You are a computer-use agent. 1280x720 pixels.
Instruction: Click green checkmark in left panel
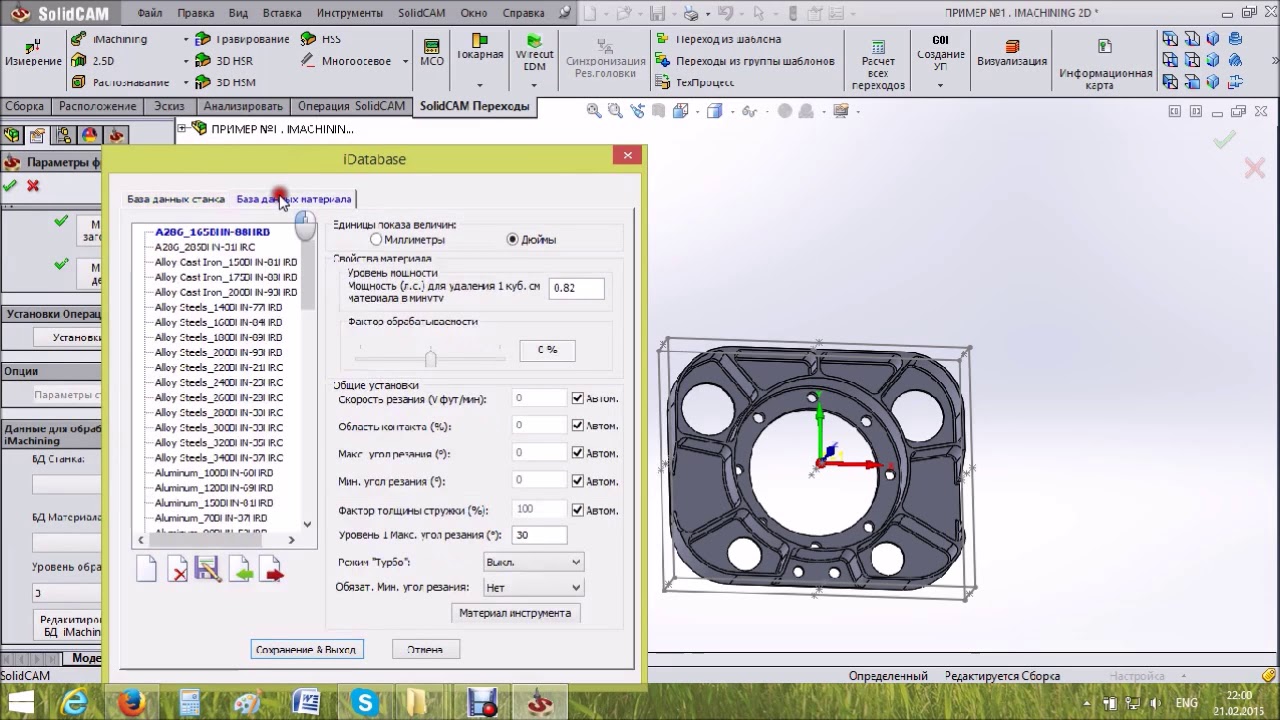10,186
